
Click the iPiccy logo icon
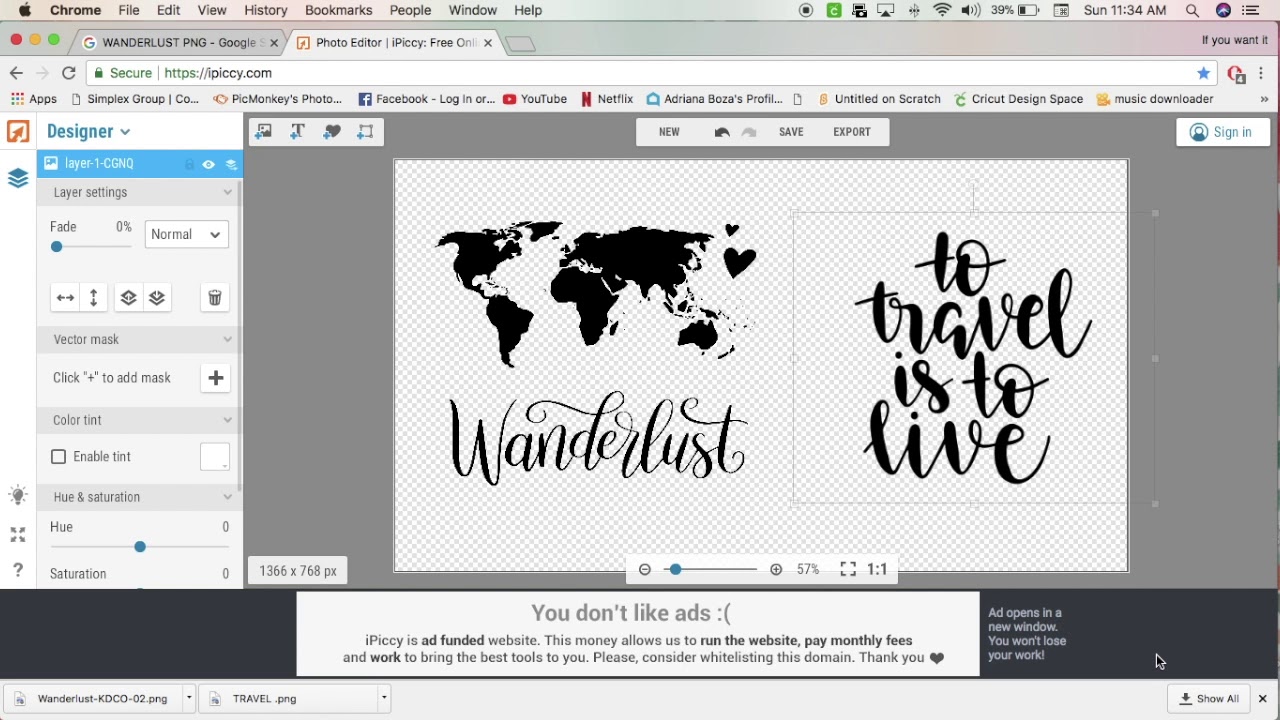[x=18, y=132]
